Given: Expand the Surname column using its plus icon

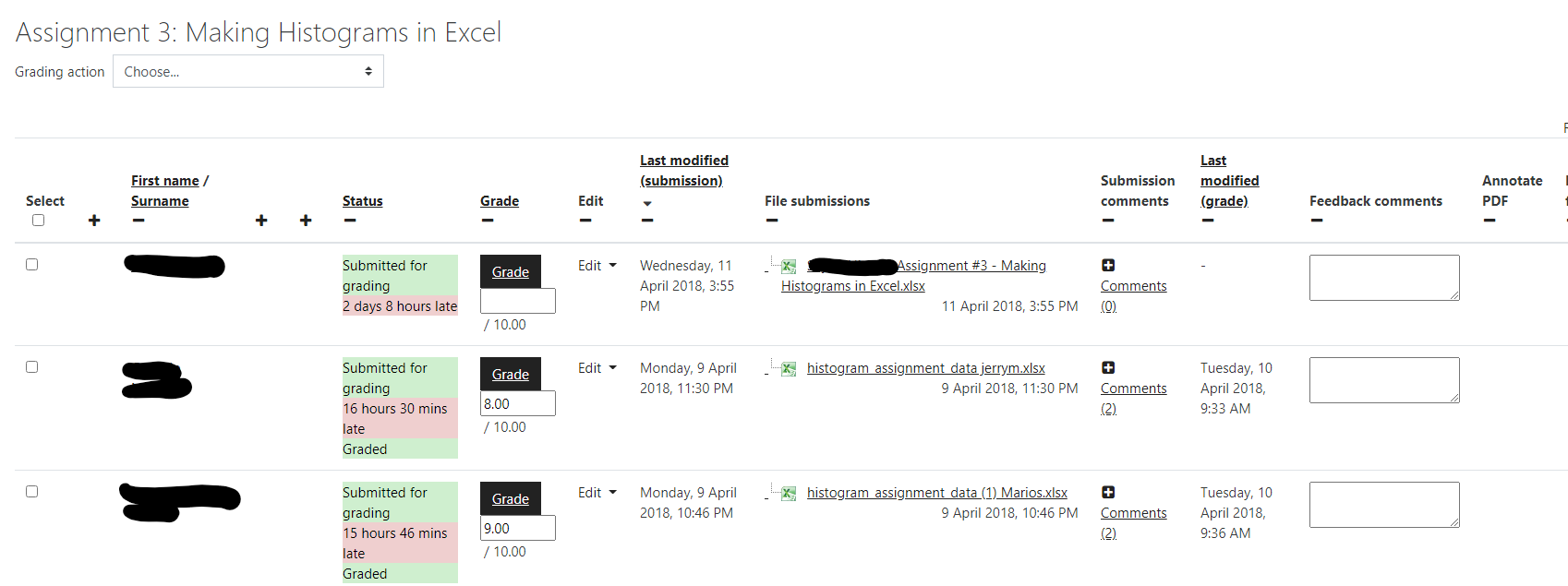Looking at the screenshot, I should click(x=261, y=221).
